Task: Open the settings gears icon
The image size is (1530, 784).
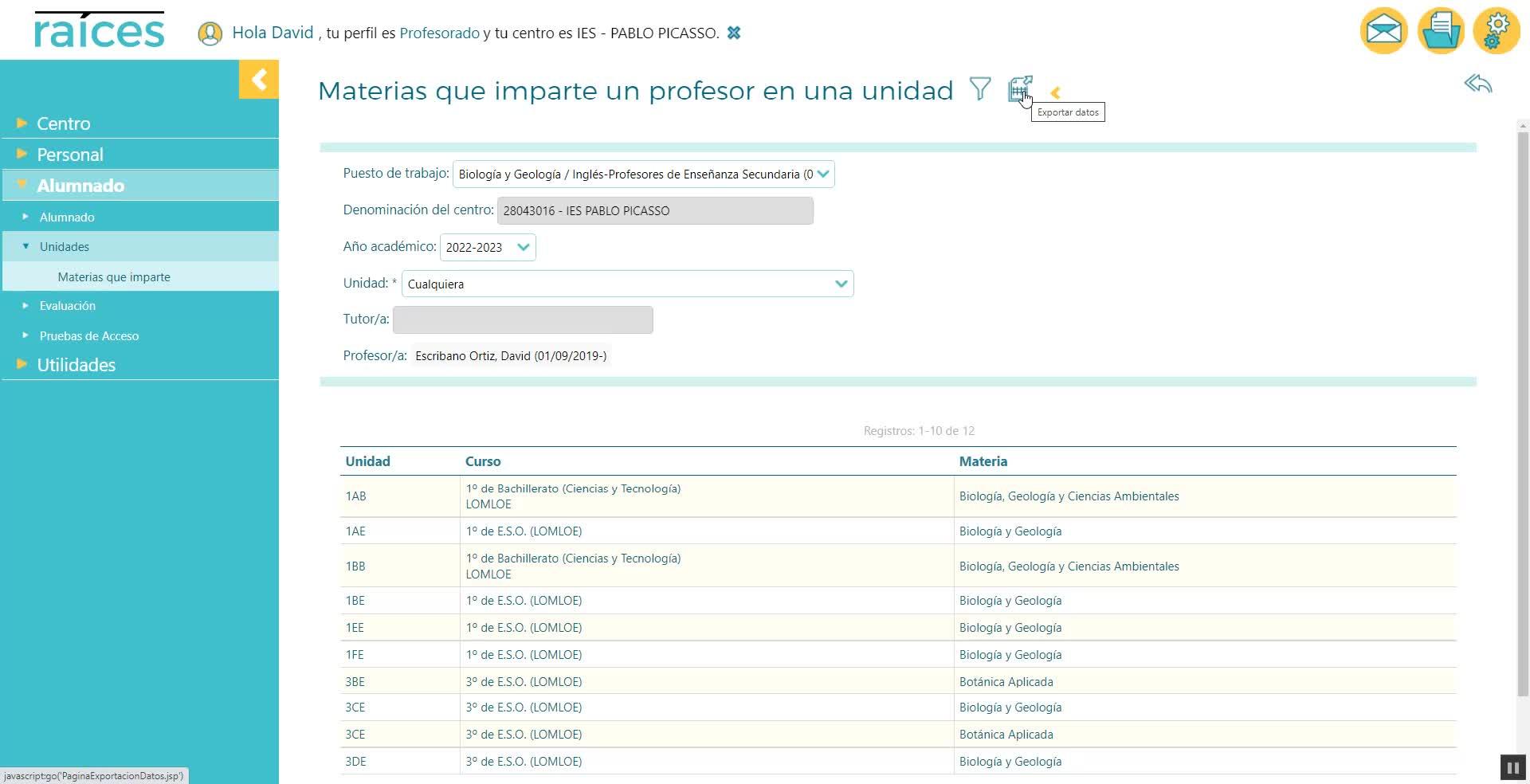Action: pos(1496,31)
